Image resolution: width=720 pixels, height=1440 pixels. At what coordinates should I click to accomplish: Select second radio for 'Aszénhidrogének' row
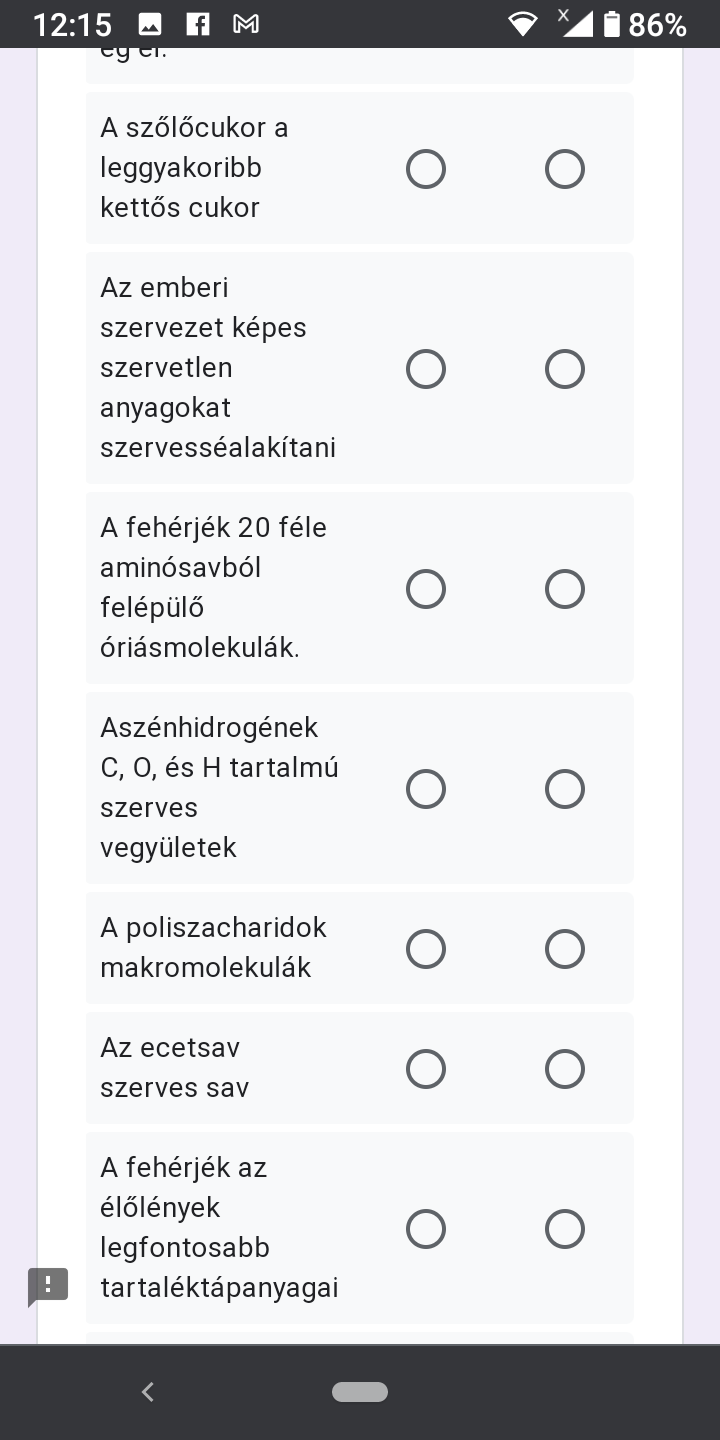click(565, 789)
